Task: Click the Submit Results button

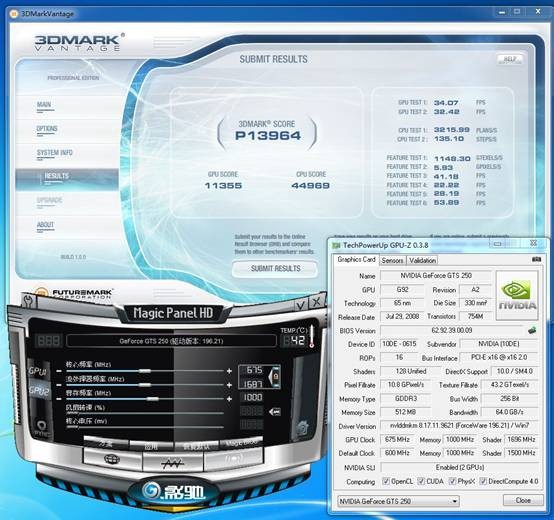Action: click(275, 269)
